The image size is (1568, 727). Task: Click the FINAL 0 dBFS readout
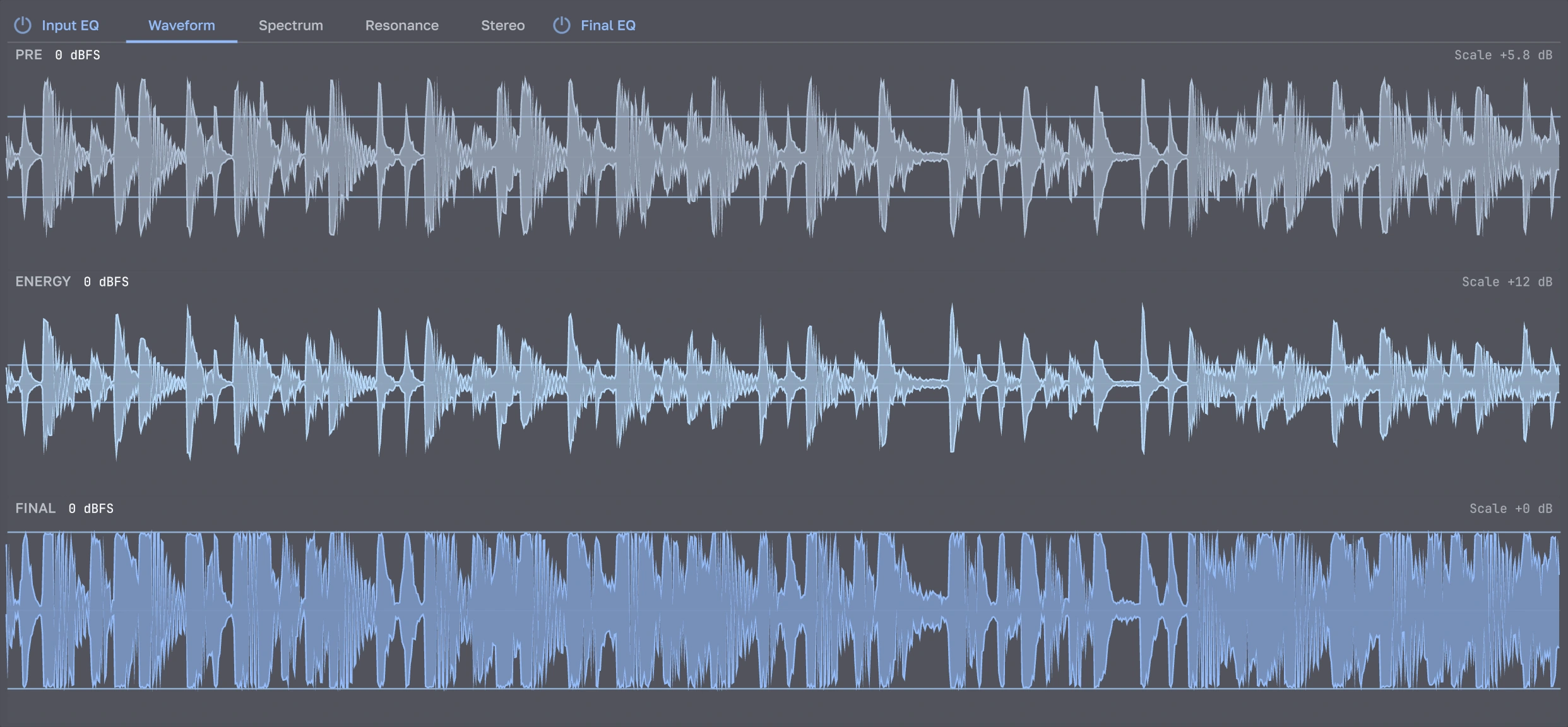tap(91, 508)
